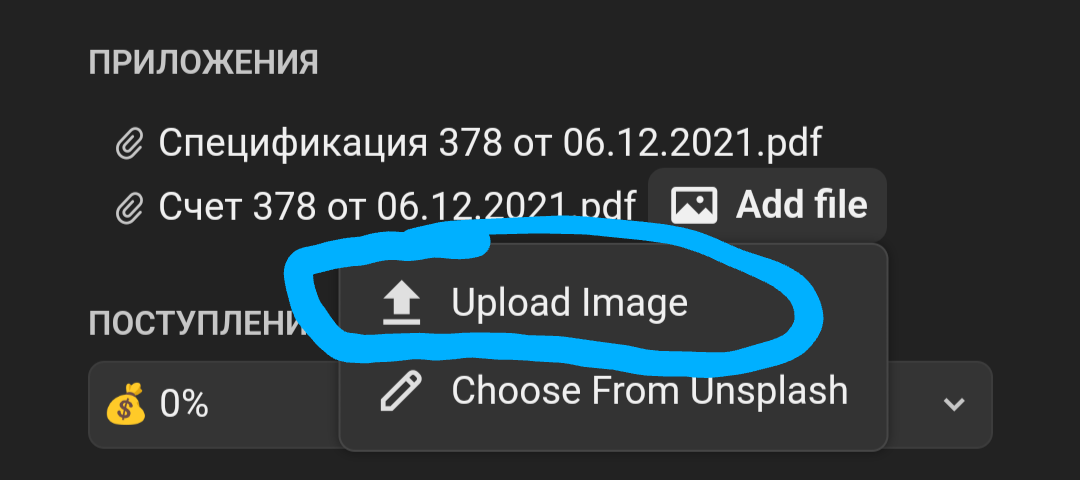Choose From Unsplash menu option
Image resolution: width=1080 pixels, height=480 pixels.
[x=613, y=390]
